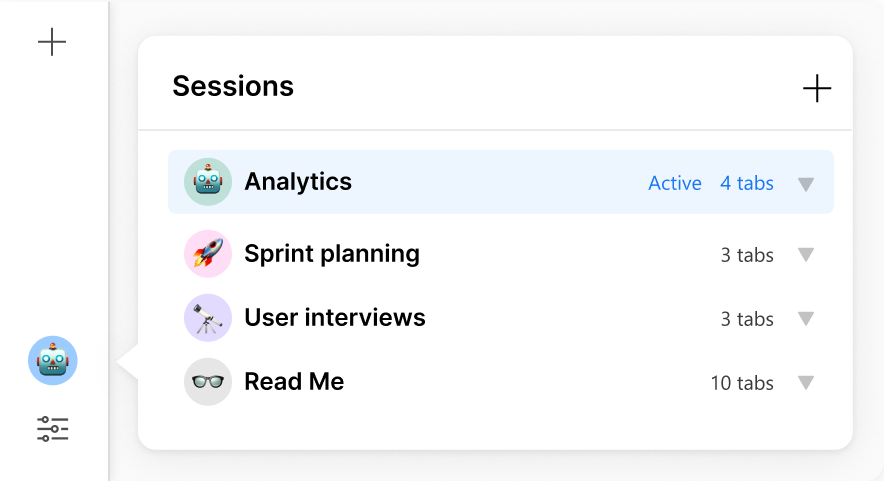Viewport: 884px width, 481px height.
Task: Click the 10 tabs count on Read Me
Action: [x=742, y=383]
